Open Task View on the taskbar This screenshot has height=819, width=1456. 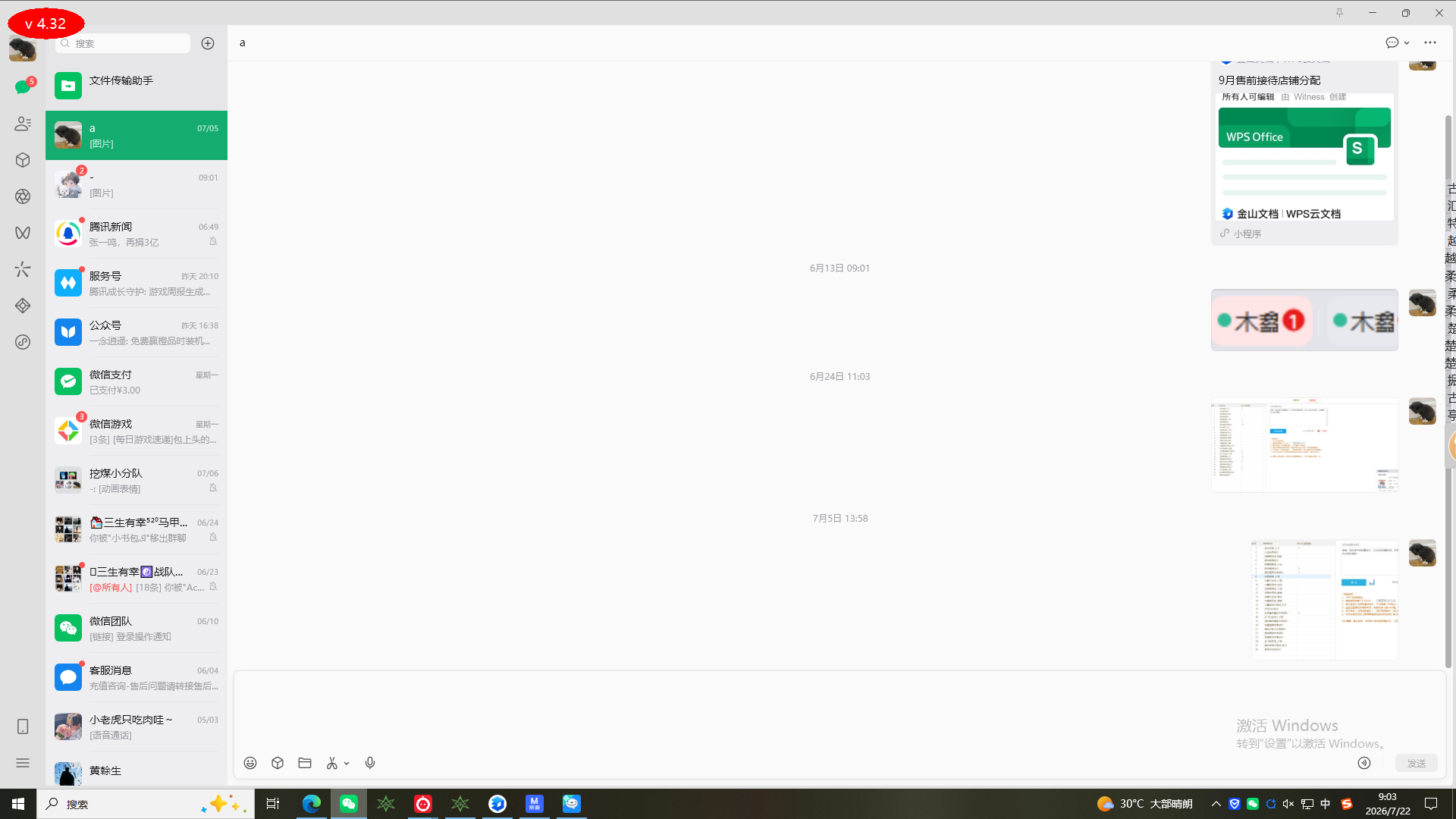click(x=273, y=804)
